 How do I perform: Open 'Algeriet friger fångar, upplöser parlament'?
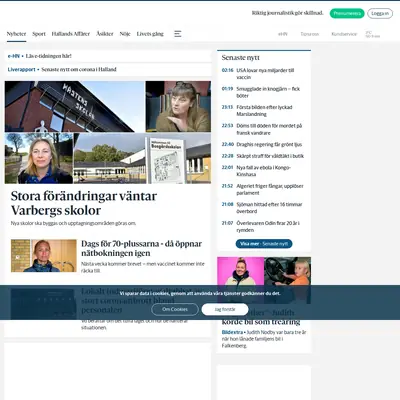270,189
